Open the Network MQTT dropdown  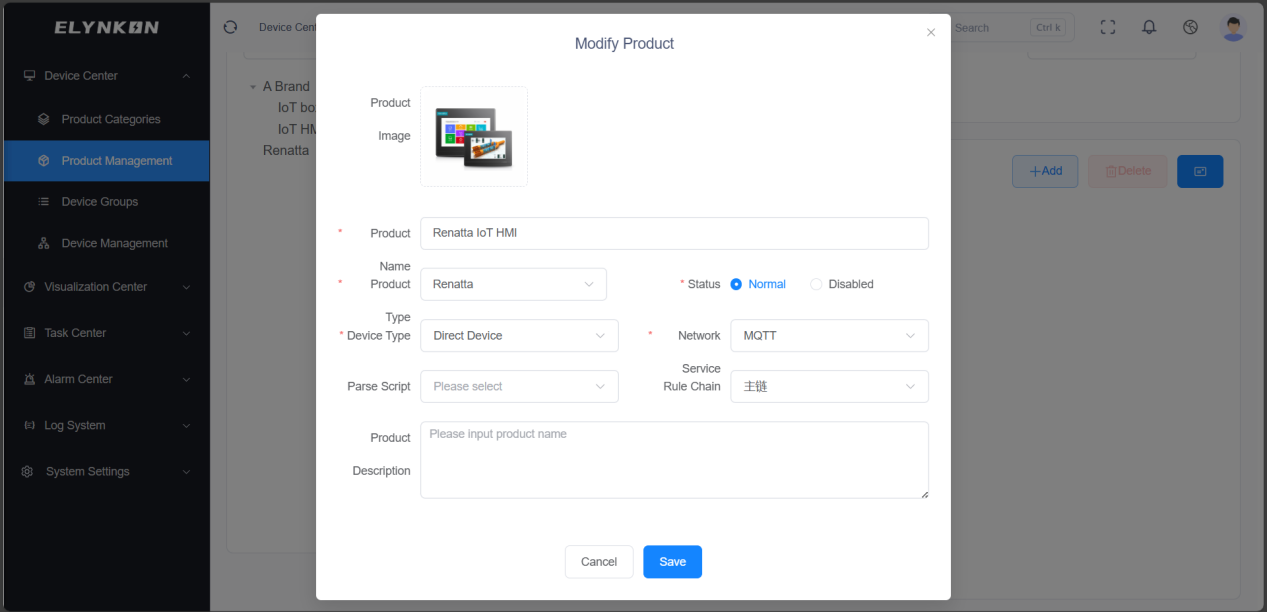pyautogui.click(x=829, y=336)
